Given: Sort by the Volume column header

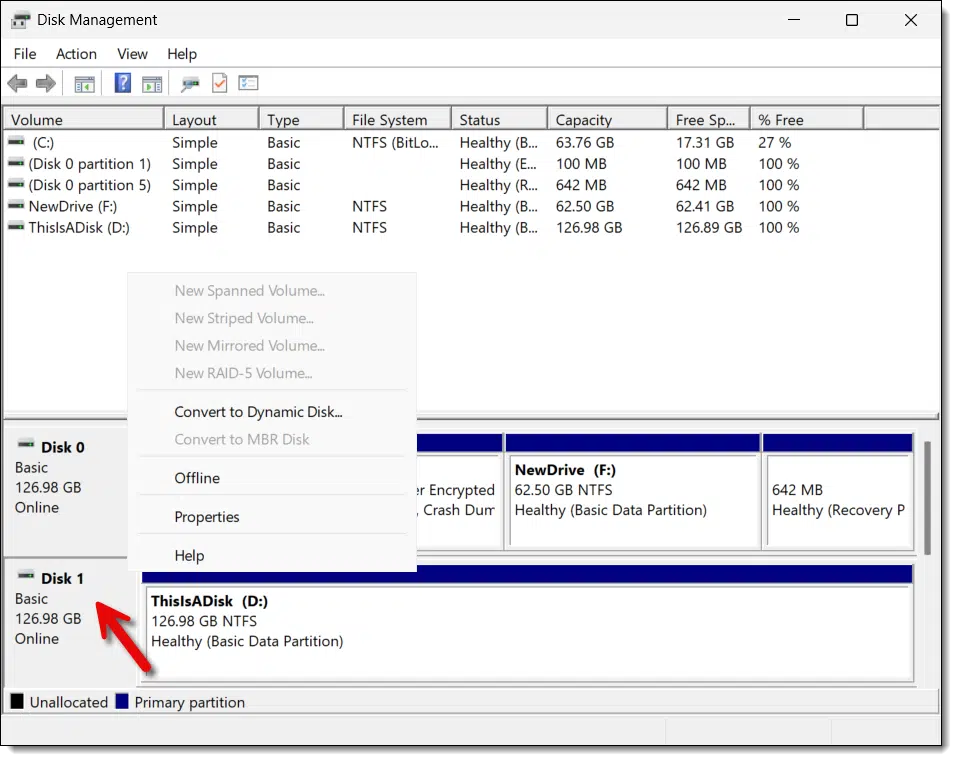Looking at the screenshot, I should [x=84, y=119].
